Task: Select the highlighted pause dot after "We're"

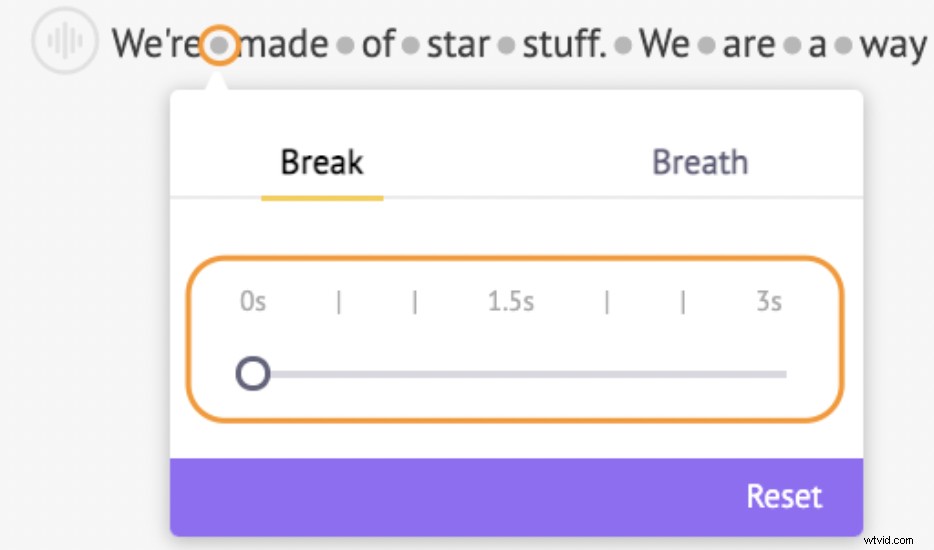Action: tap(220, 45)
